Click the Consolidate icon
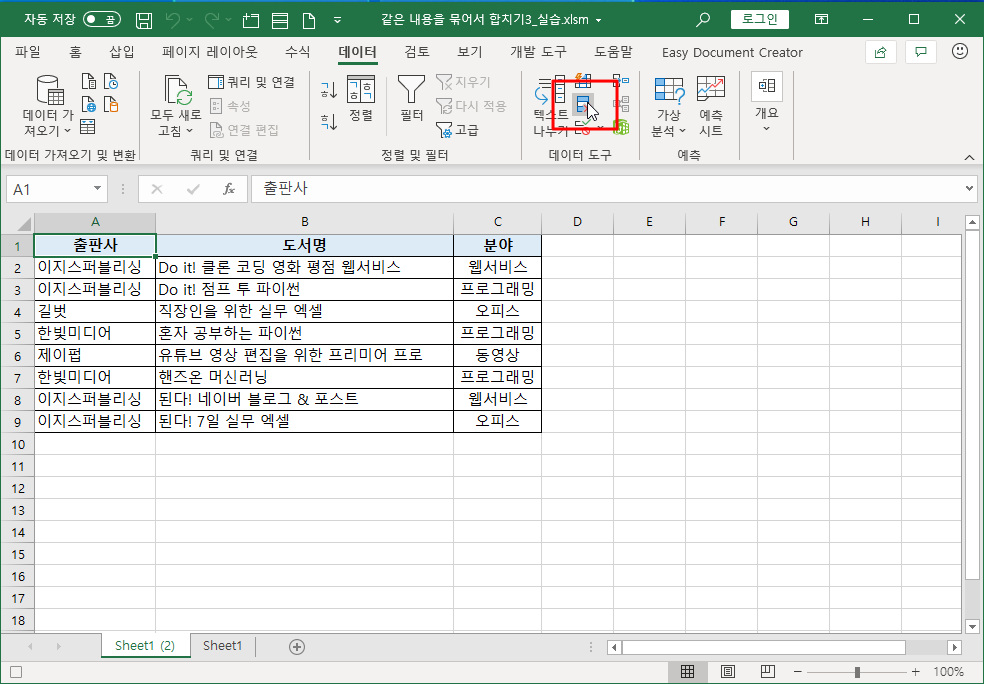This screenshot has width=984, height=684. 621,80
